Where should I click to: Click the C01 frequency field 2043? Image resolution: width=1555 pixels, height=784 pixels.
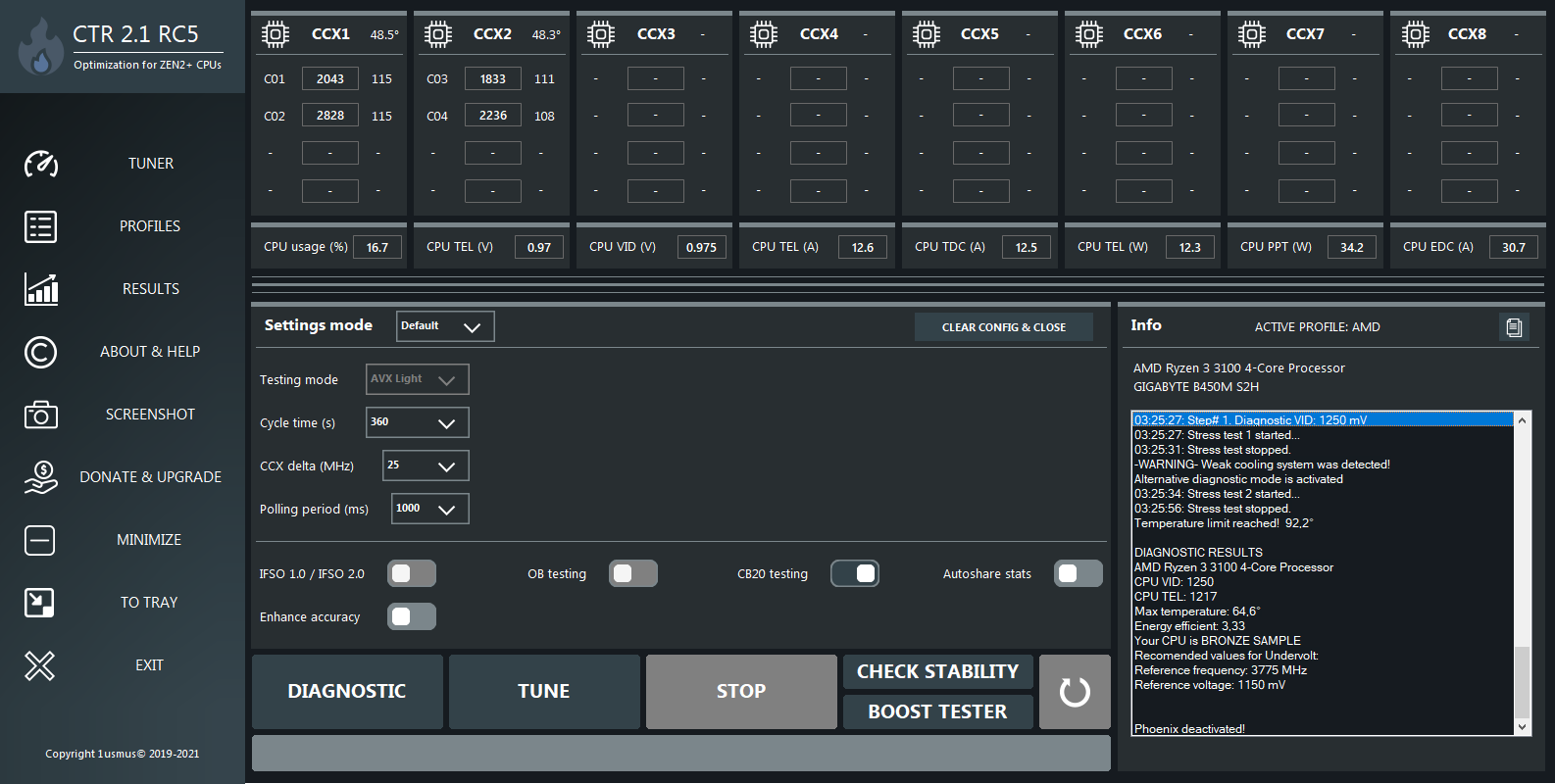click(x=330, y=78)
